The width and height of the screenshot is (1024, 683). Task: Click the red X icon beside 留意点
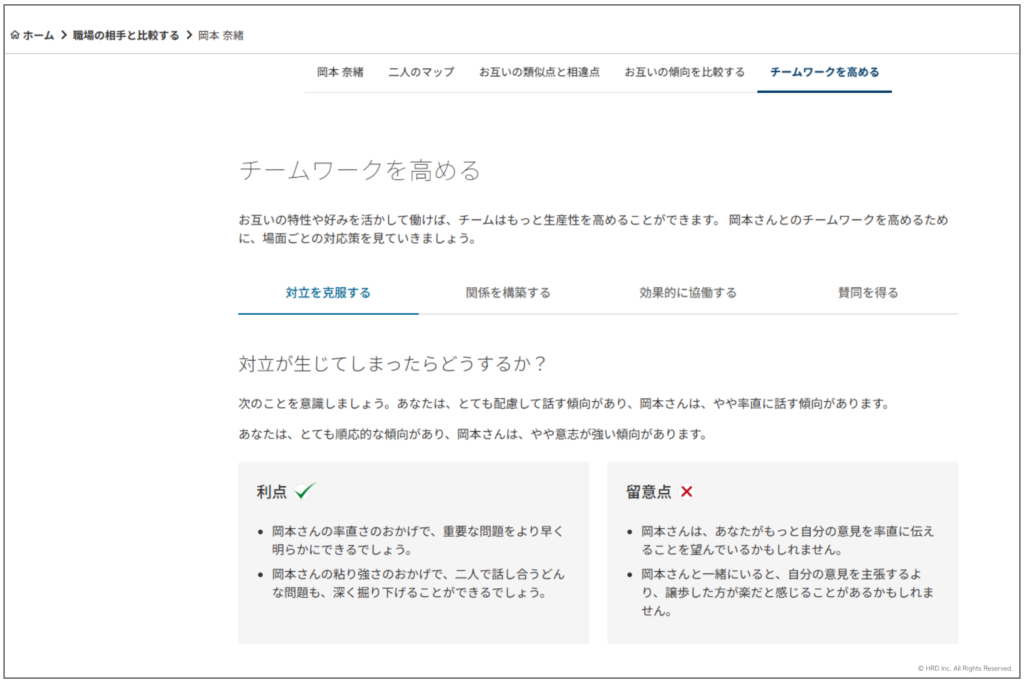[686, 491]
